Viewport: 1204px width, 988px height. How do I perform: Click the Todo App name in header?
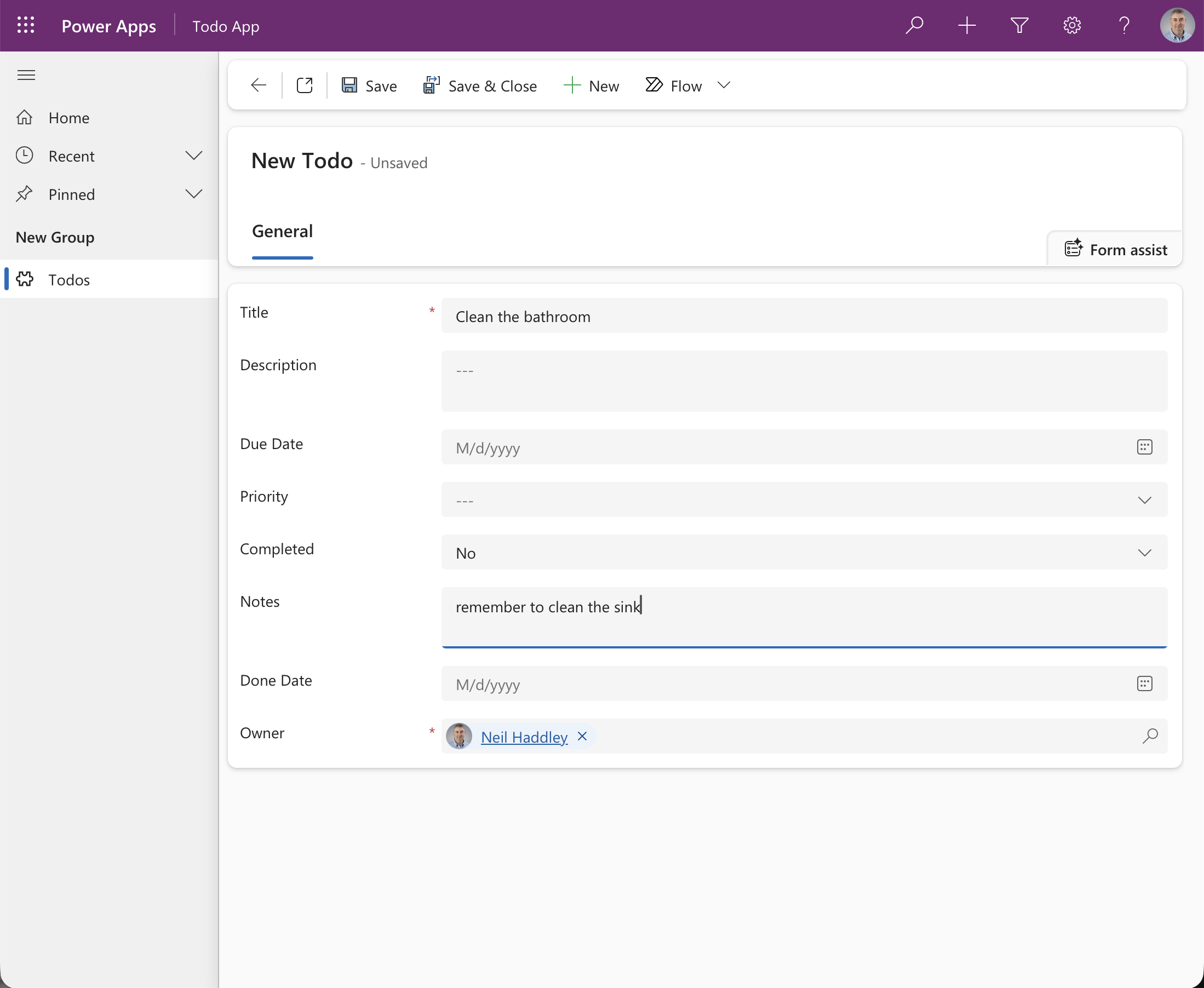click(x=226, y=26)
